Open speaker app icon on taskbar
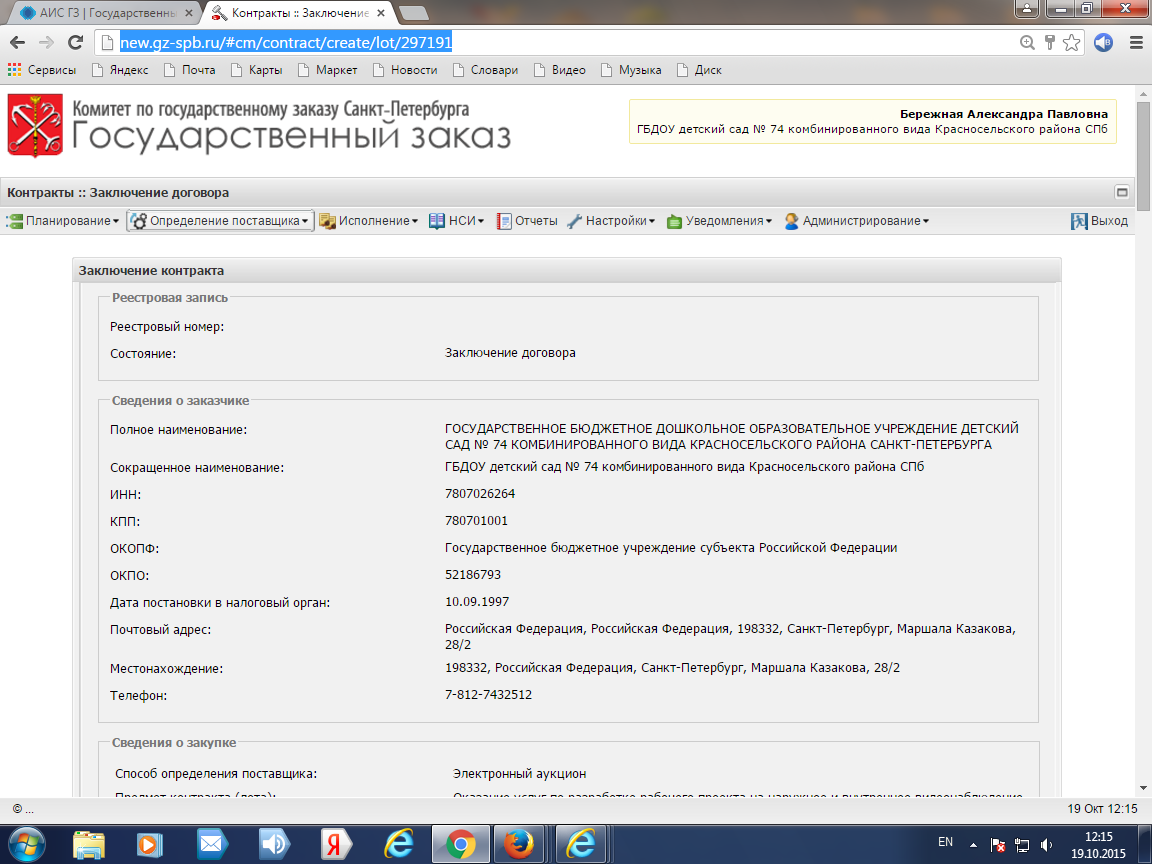The width and height of the screenshot is (1152, 864). coord(274,844)
